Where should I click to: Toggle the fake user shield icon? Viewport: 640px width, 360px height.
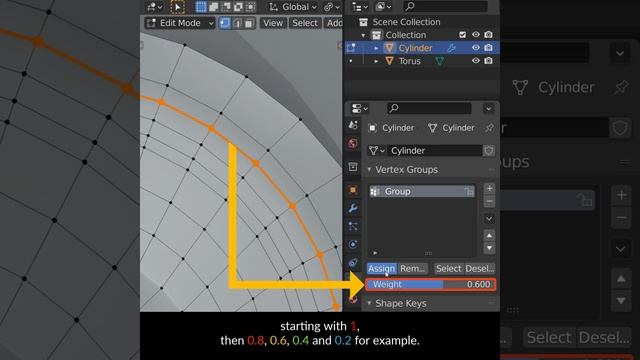489,151
